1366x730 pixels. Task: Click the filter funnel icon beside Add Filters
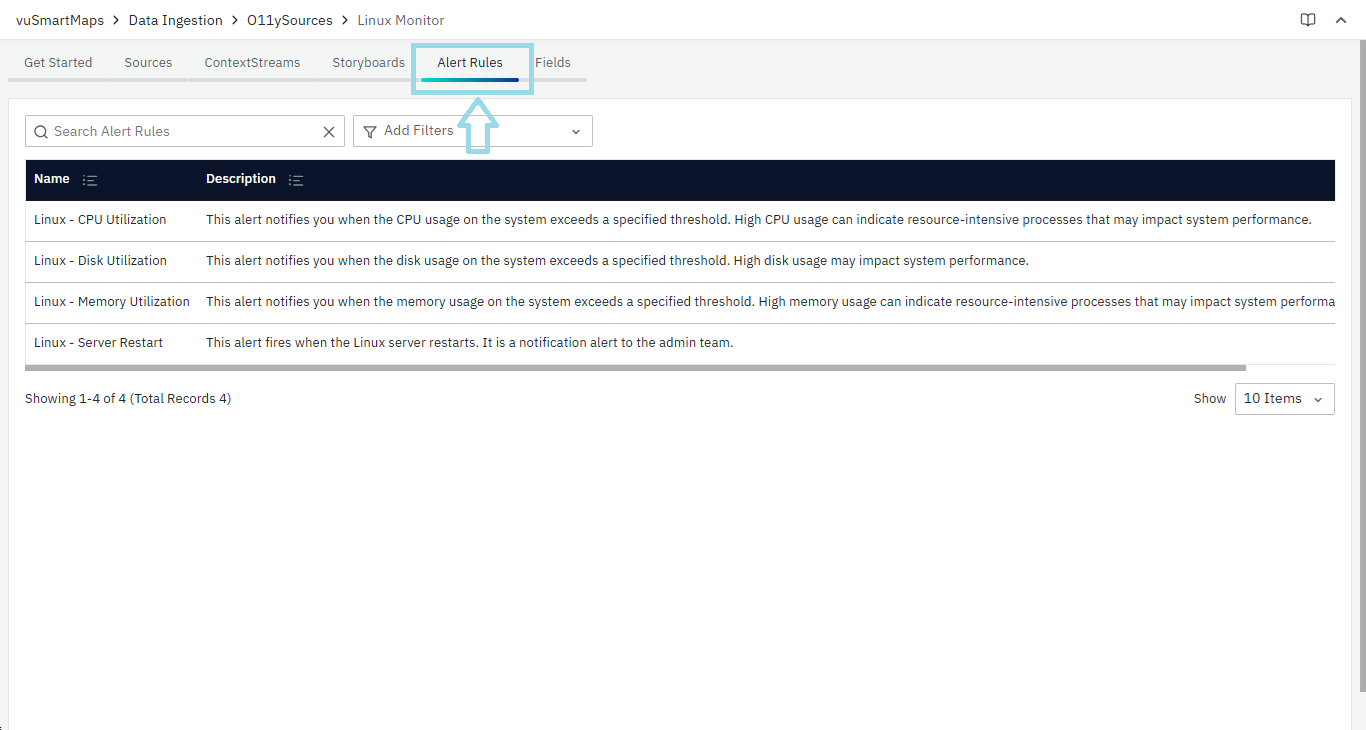point(371,131)
